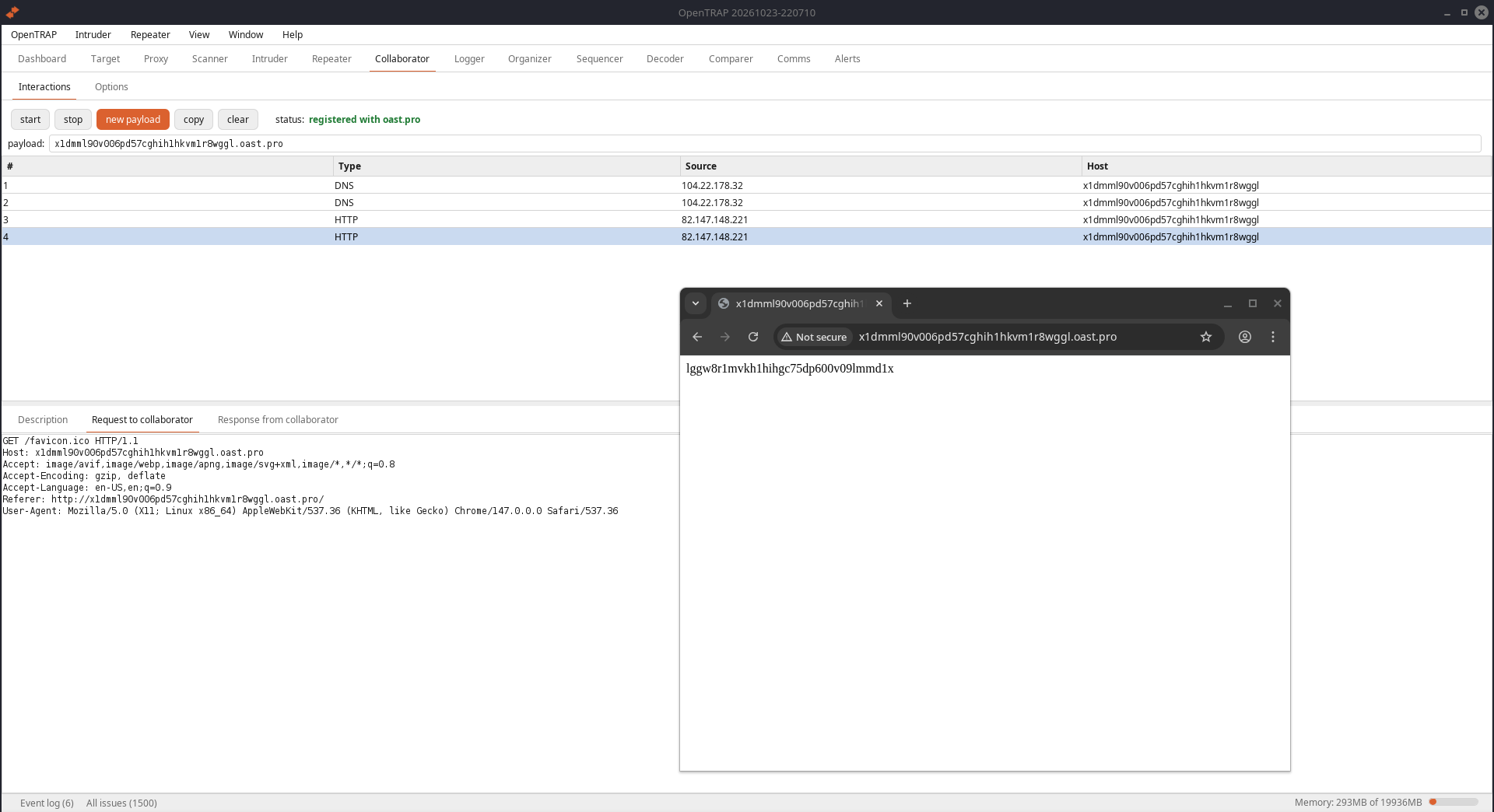Close the x1dmml90v006pd57cghih browser tab
The image size is (1494, 812).
tap(879, 303)
